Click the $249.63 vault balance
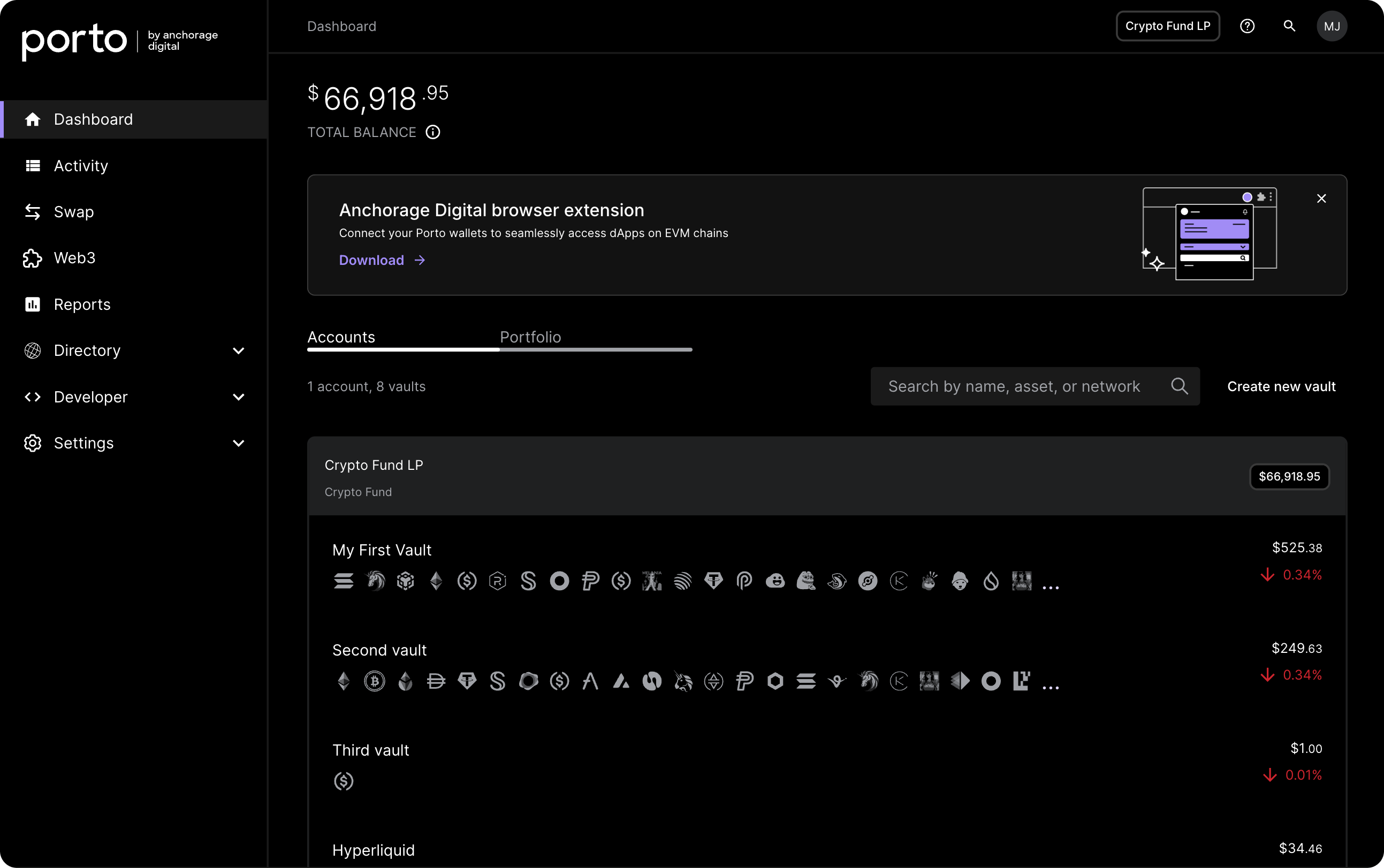Image resolution: width=1384 pixels, height=868 pixels. pyautogui.click(x=1297, y=648)
